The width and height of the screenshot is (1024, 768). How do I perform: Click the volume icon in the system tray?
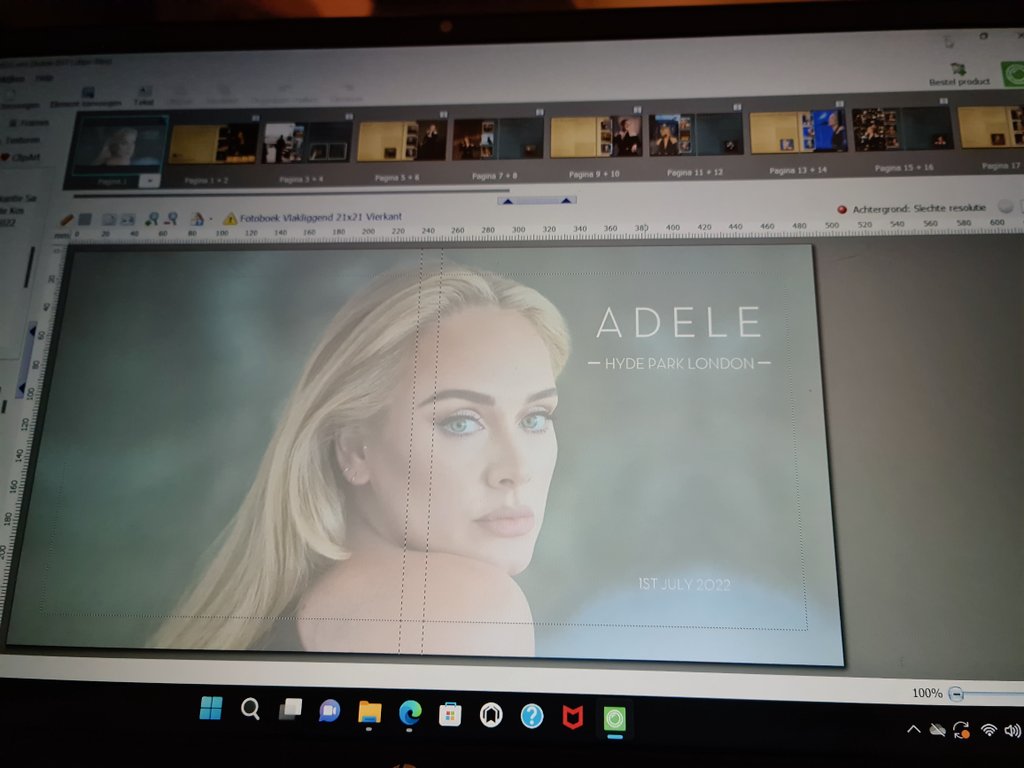[x=1012, y=729]
